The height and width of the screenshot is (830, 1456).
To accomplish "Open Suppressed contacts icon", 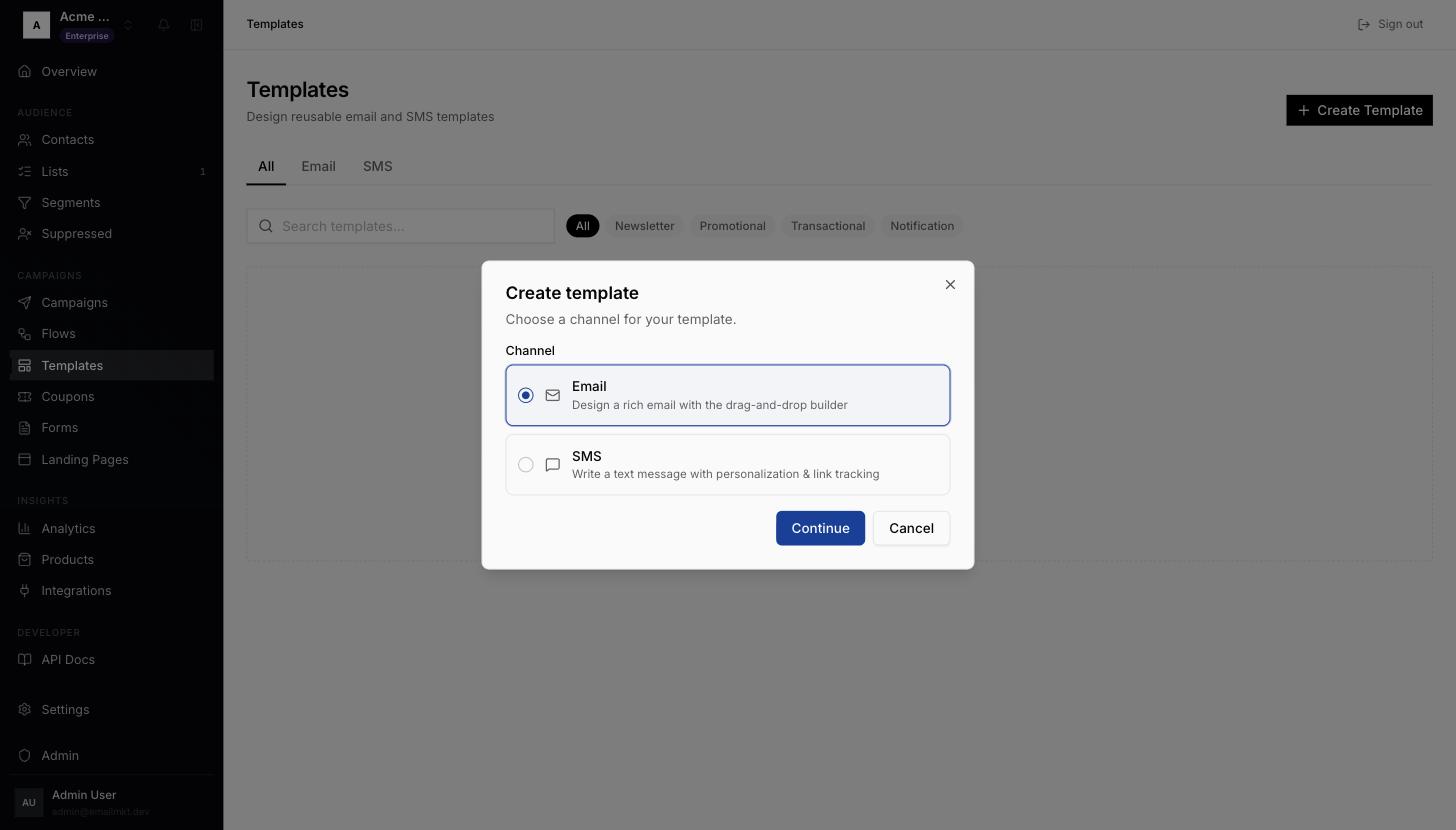I will [25, 234].
